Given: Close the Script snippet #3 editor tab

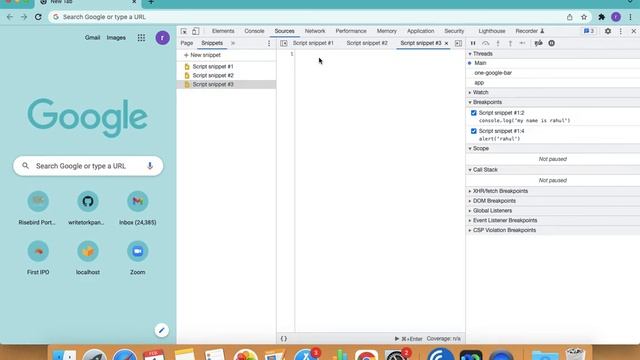Looking at the screenshot, I should [446, 43].
